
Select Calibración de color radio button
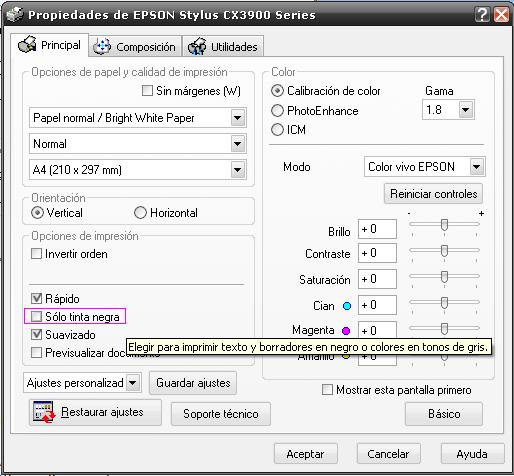(x=277, y=91)
